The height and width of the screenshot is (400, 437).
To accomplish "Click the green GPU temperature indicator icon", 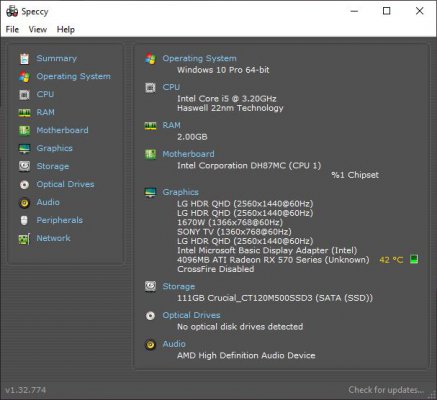I will pos(414,259).
